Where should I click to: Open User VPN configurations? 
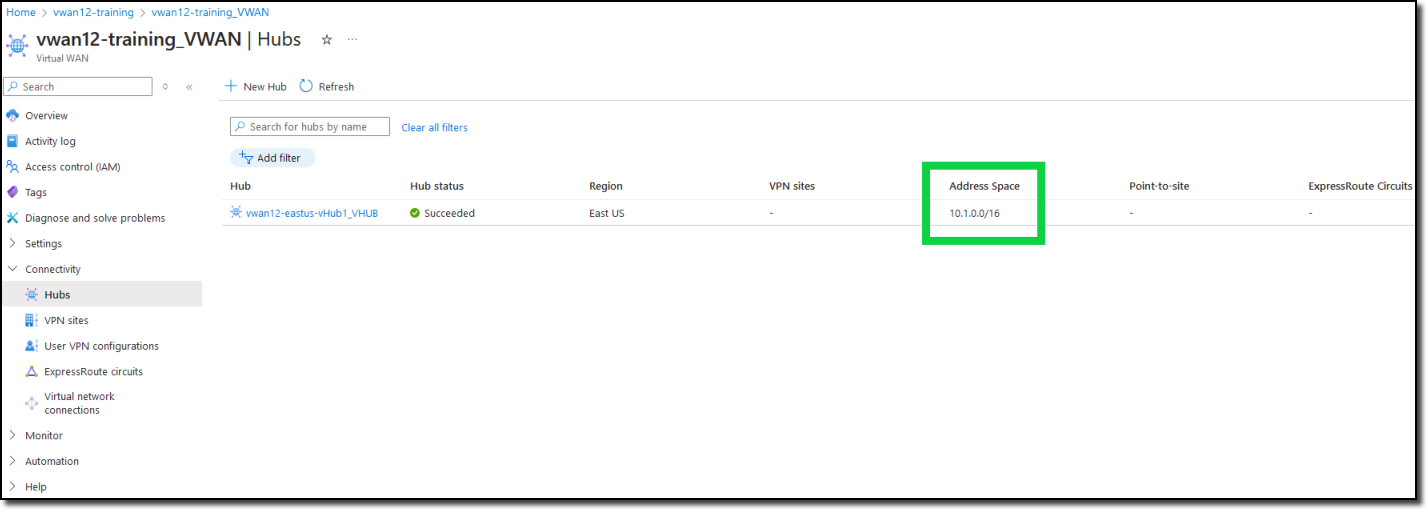pos(101,346)
